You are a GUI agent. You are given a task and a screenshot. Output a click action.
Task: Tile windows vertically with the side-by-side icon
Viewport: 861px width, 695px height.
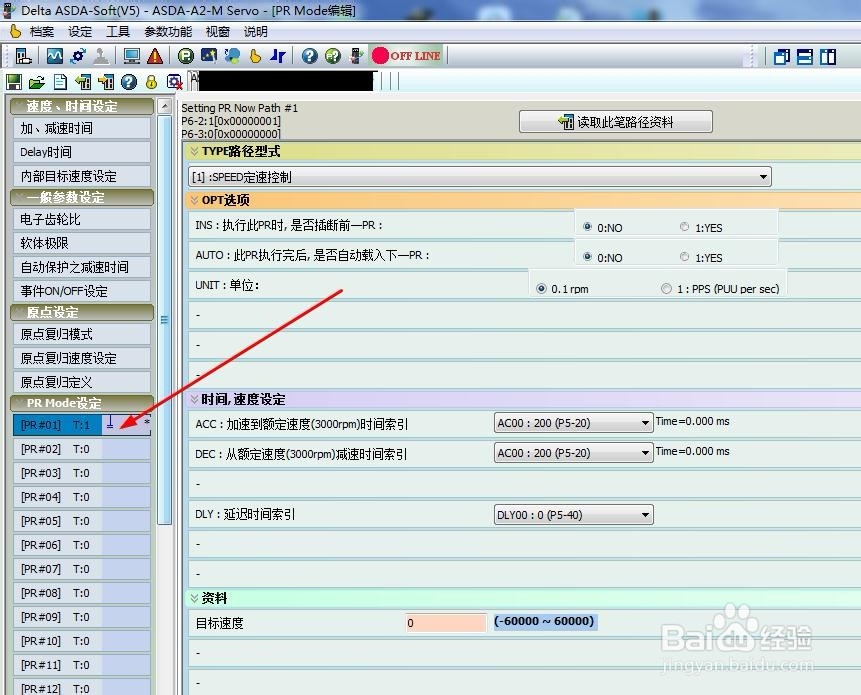[828, 57]
